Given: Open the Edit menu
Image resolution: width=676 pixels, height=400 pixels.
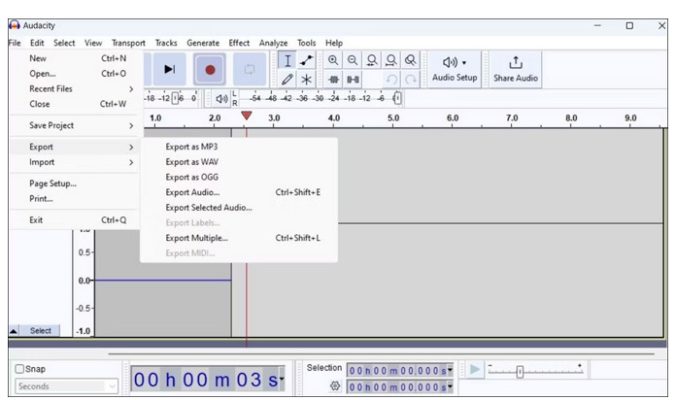Looking at the screenshot, I should coord(37,43).
